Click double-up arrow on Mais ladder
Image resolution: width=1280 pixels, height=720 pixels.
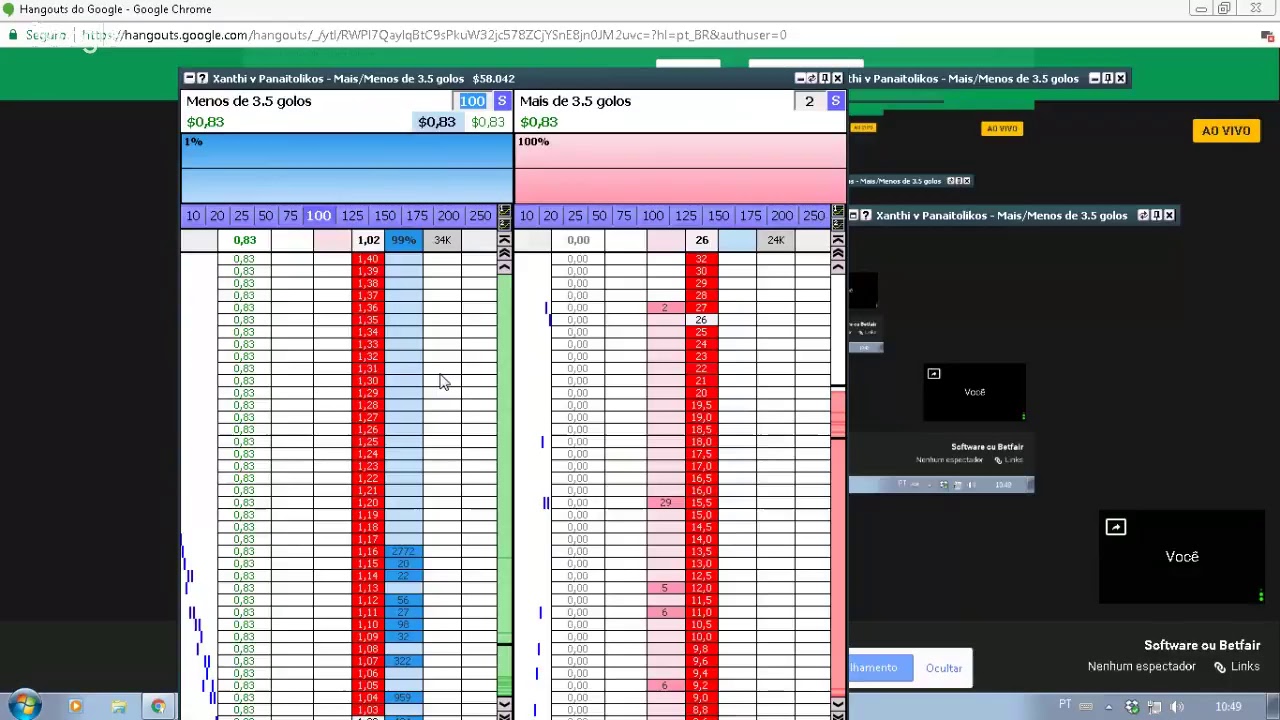[838, 254]
